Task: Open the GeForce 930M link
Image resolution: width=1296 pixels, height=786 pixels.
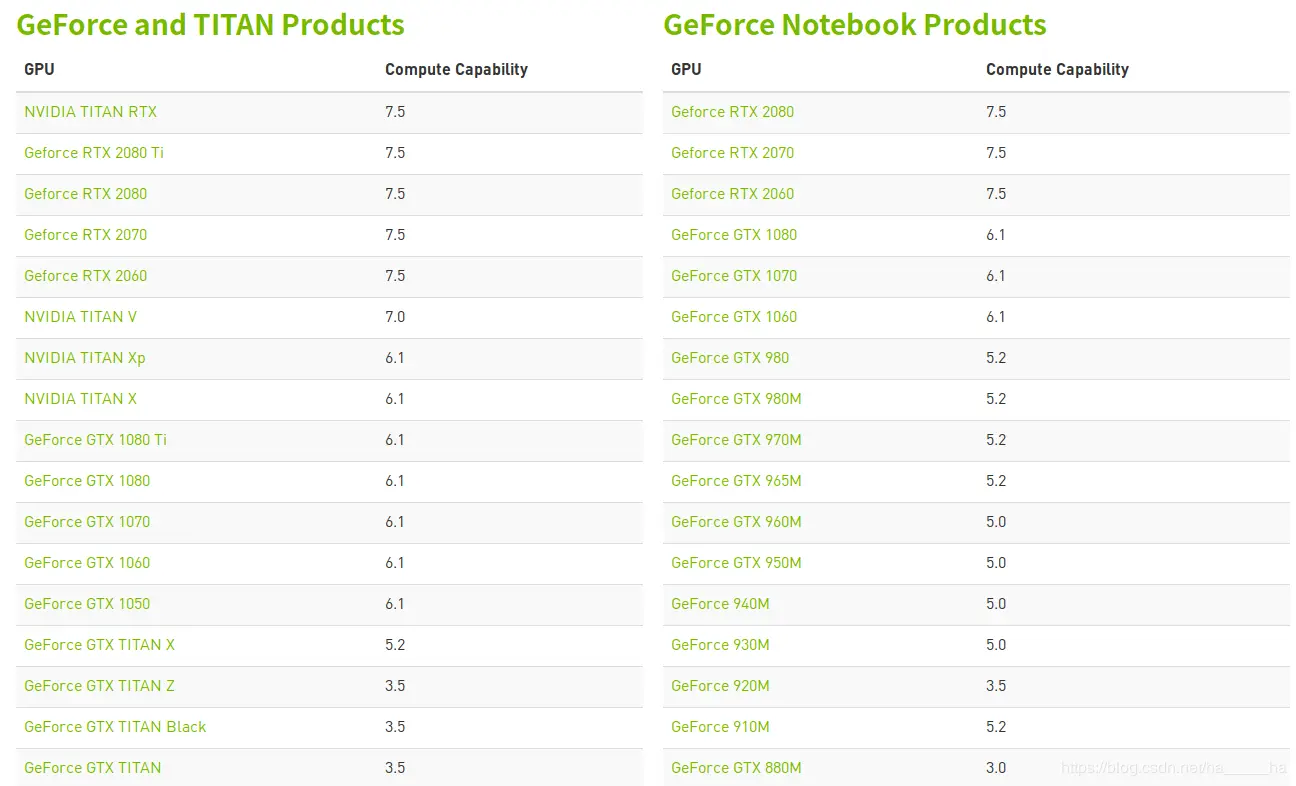Action: (x=720, y=645)
